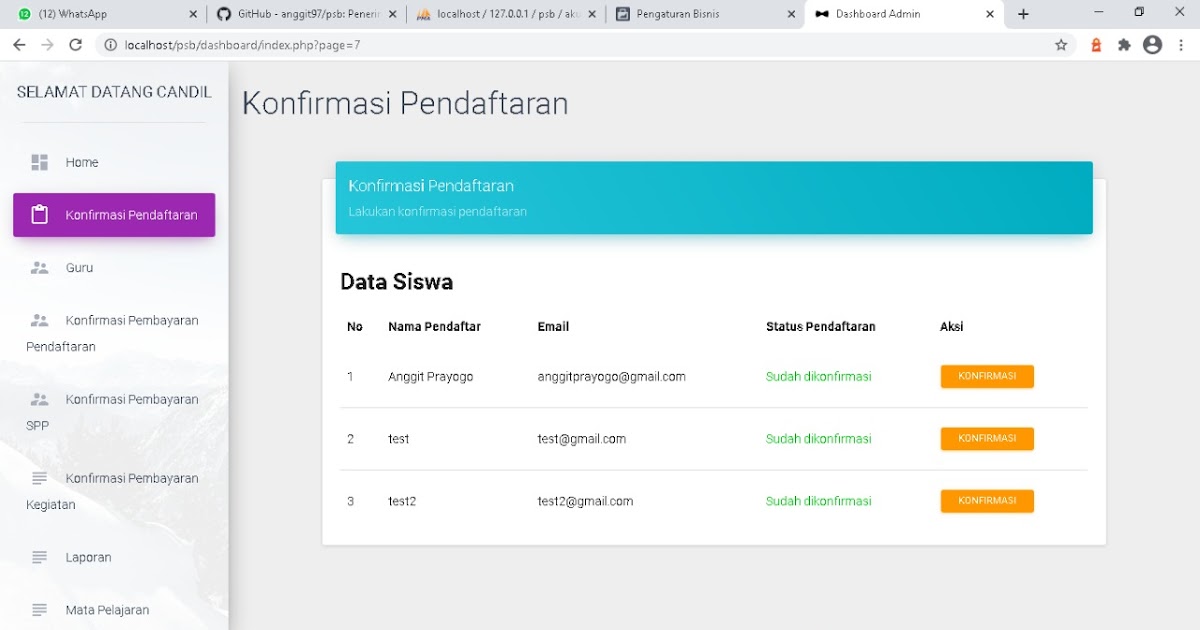1200x630 pixels.
Task: Click the Konfirmasi Pembayaran Kegiatan list icon
Action: [x=40, y=477]
